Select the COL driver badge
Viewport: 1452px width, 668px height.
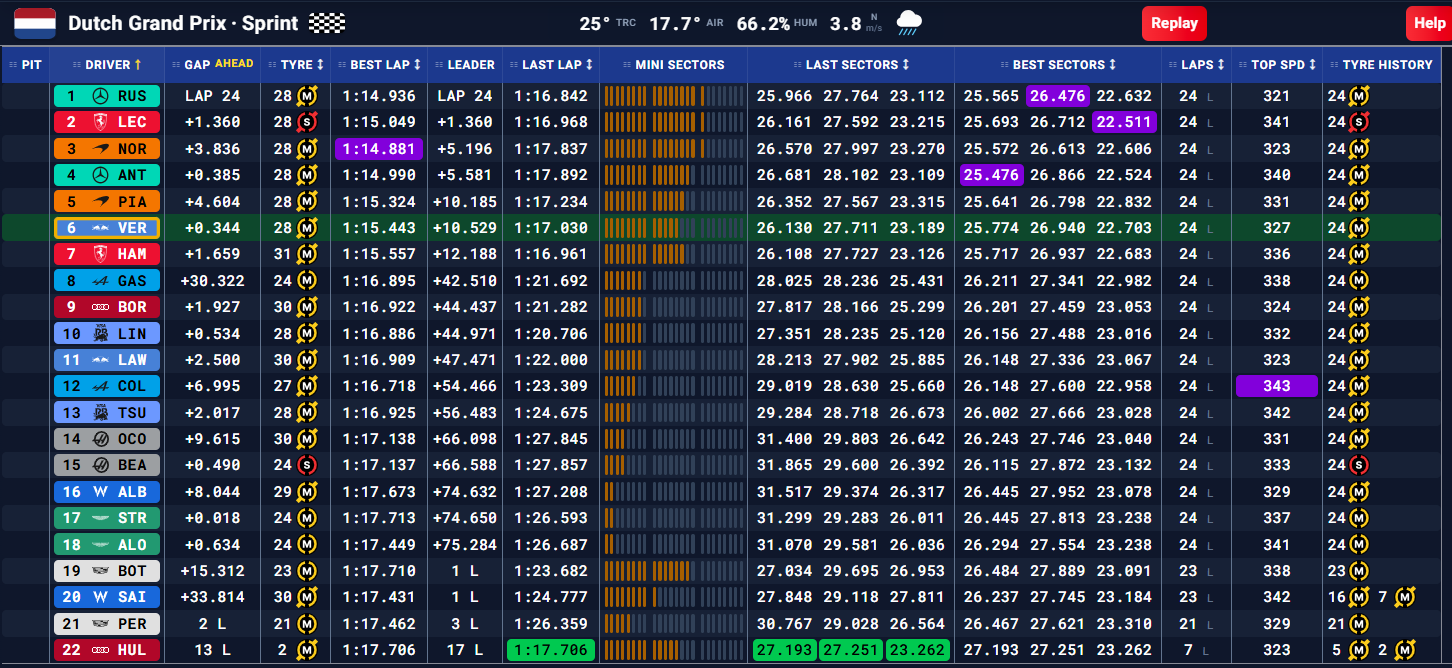tap(106, 386)
